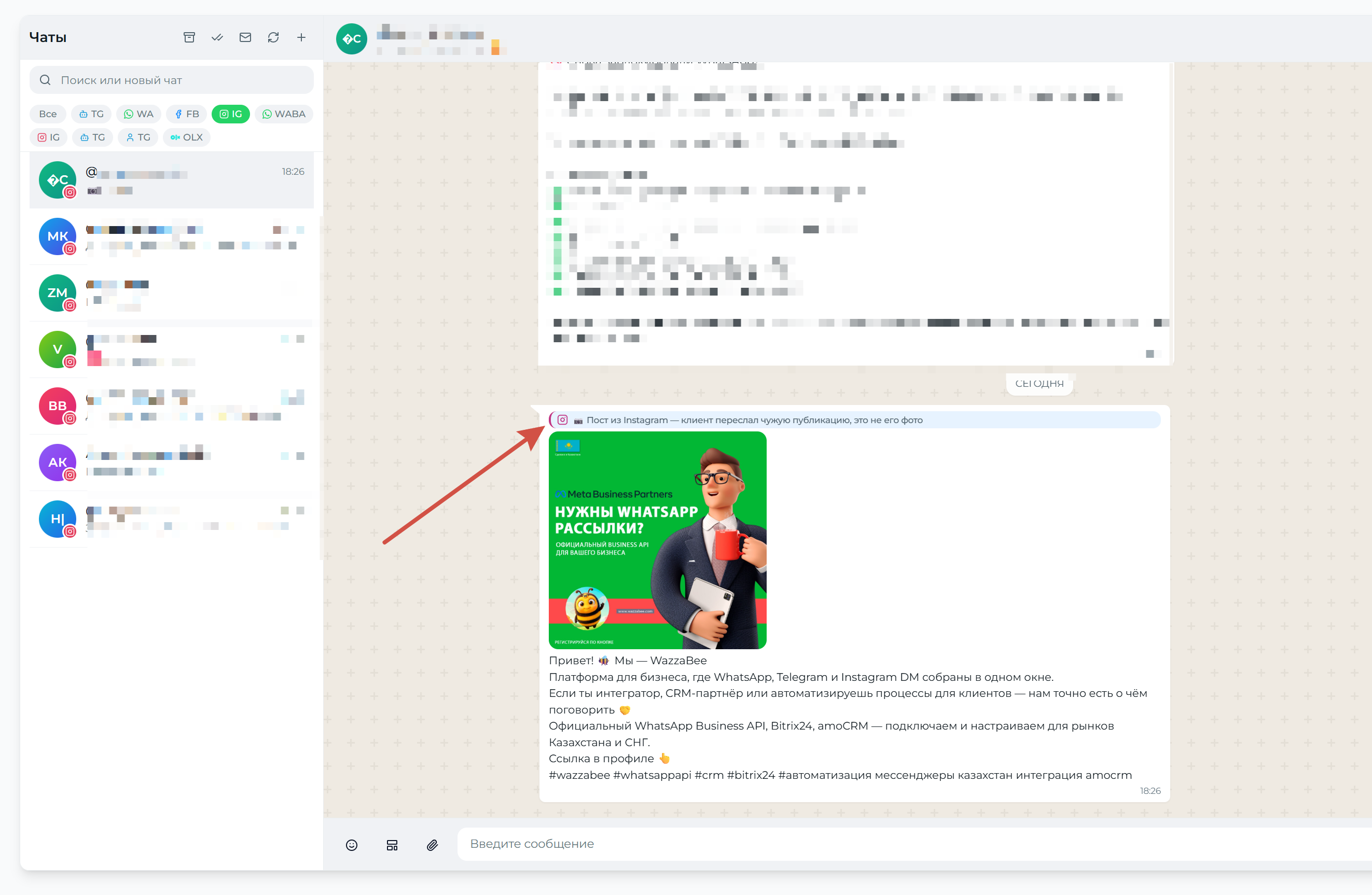Open the message templates icon
The width and height of the screenshot is (1372, 895).
[392, 845]
